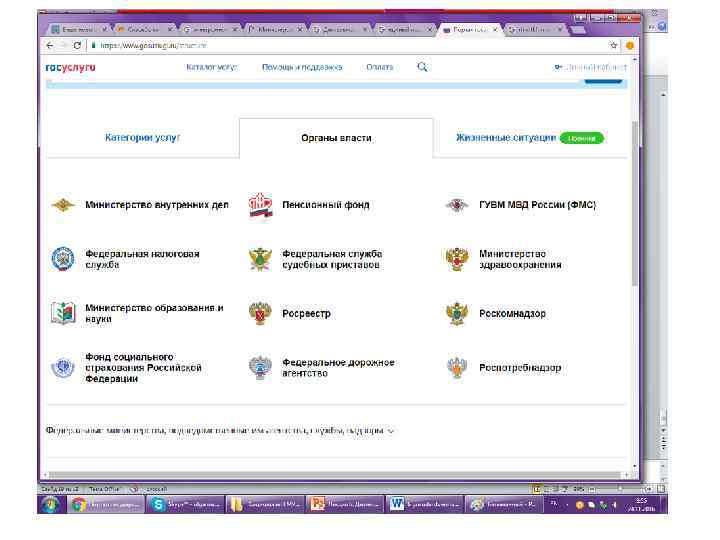Screen dimensions: 720x540
Task: Open the Windows Start button
Action: pos(51,505)
